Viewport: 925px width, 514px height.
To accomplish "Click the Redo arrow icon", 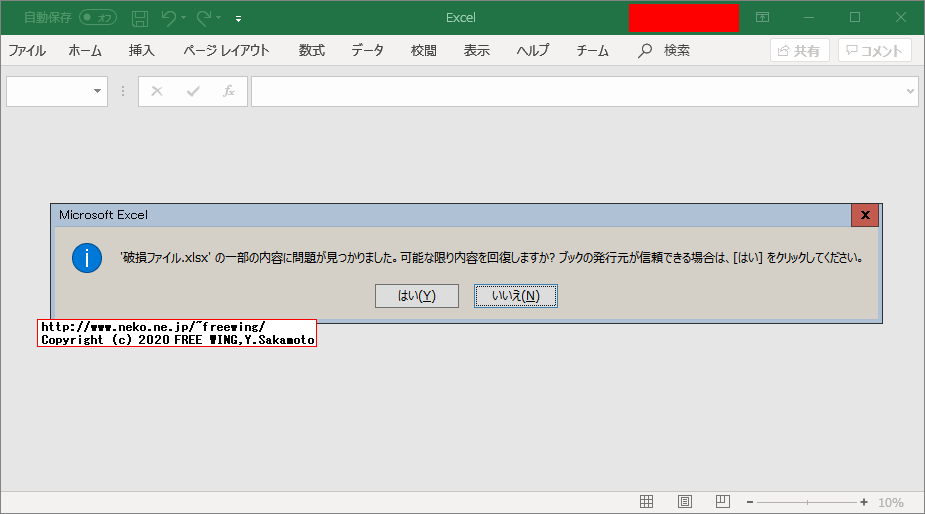I will coord(204,18).
